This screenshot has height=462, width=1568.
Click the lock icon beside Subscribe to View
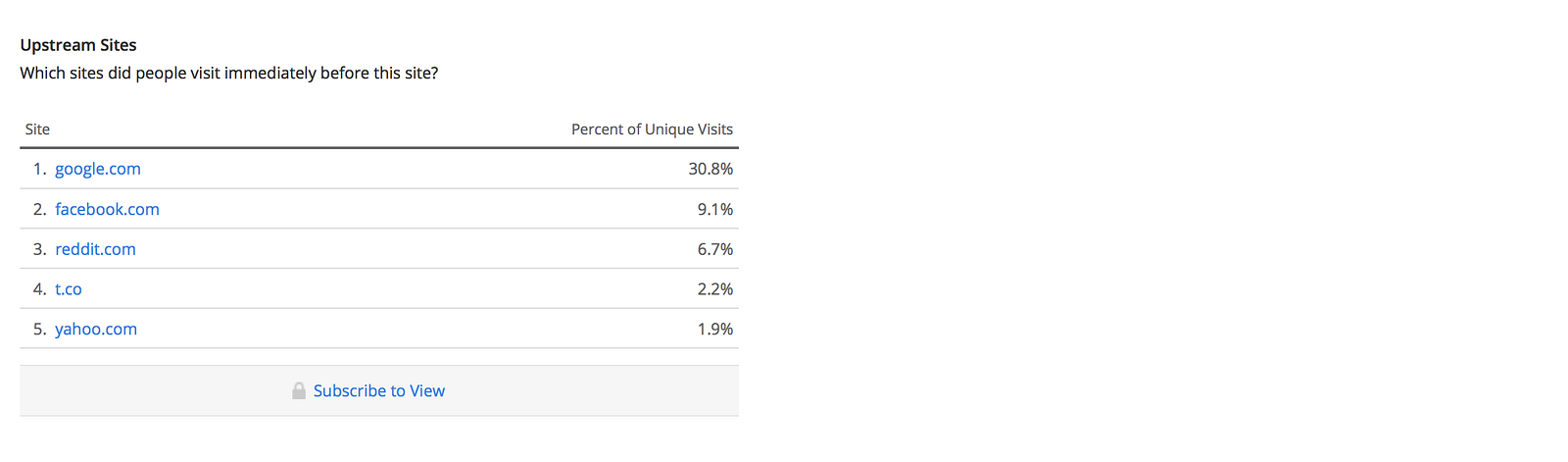click(299, 390)
